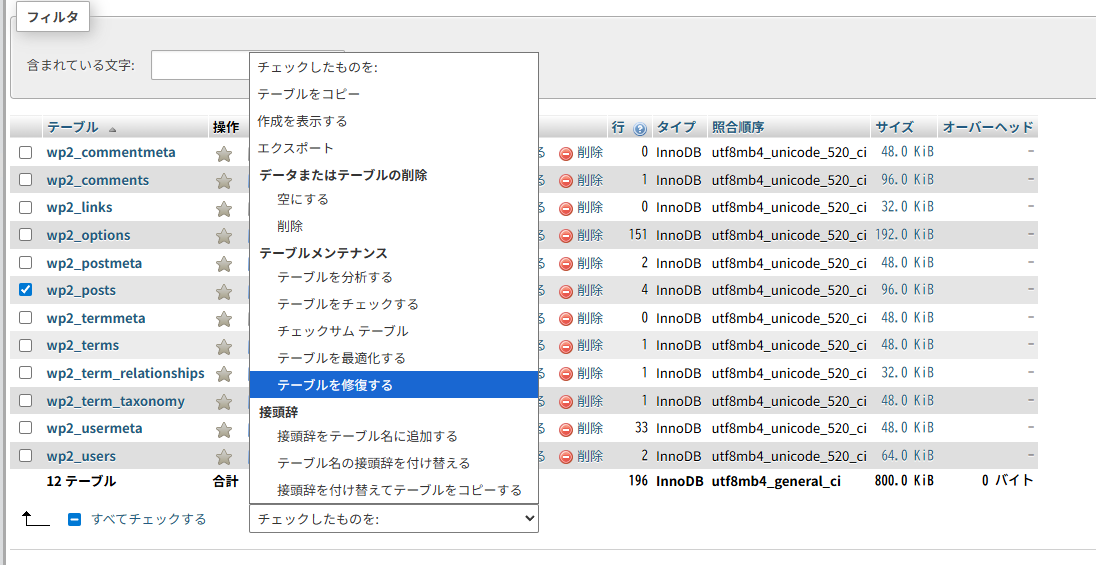
Task: Open wp2_options table link
Action: pyautogui.click(x=88, y=236)
